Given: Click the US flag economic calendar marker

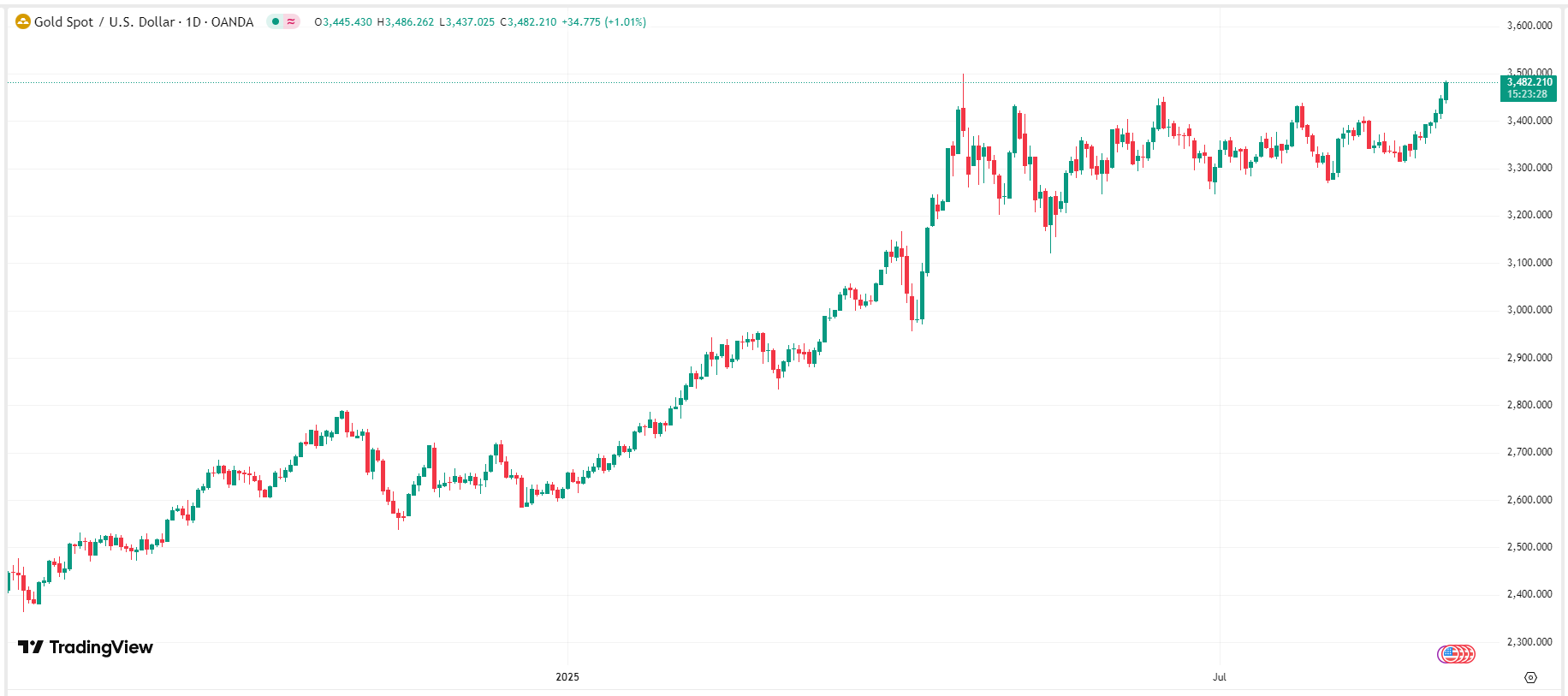Looking at the screenshot, I should 1451,654.
